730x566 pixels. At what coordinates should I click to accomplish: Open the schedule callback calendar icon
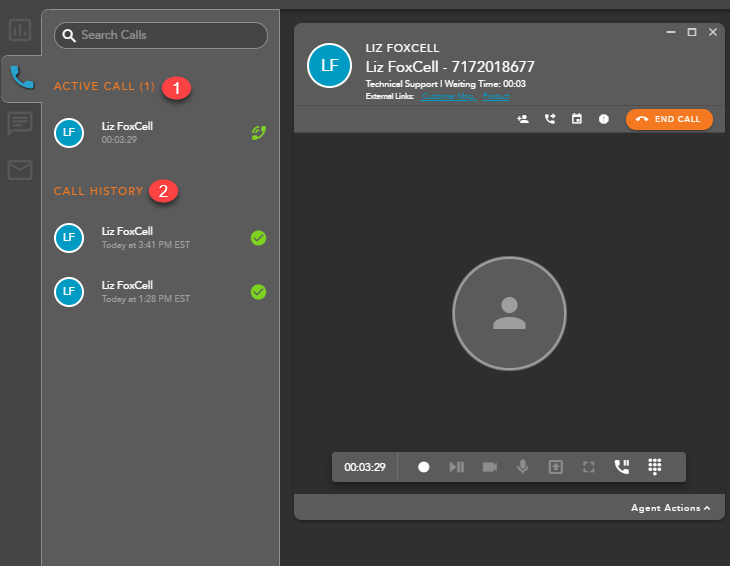click(576, 119)
